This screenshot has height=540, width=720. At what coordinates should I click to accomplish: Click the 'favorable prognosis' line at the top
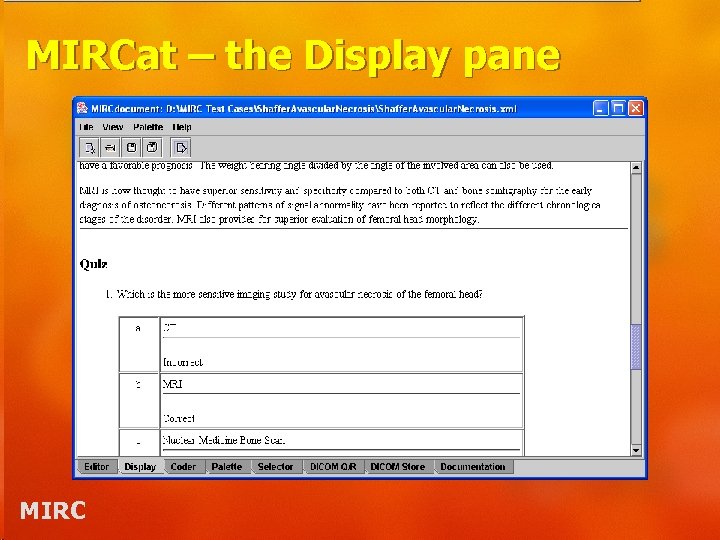316,166
